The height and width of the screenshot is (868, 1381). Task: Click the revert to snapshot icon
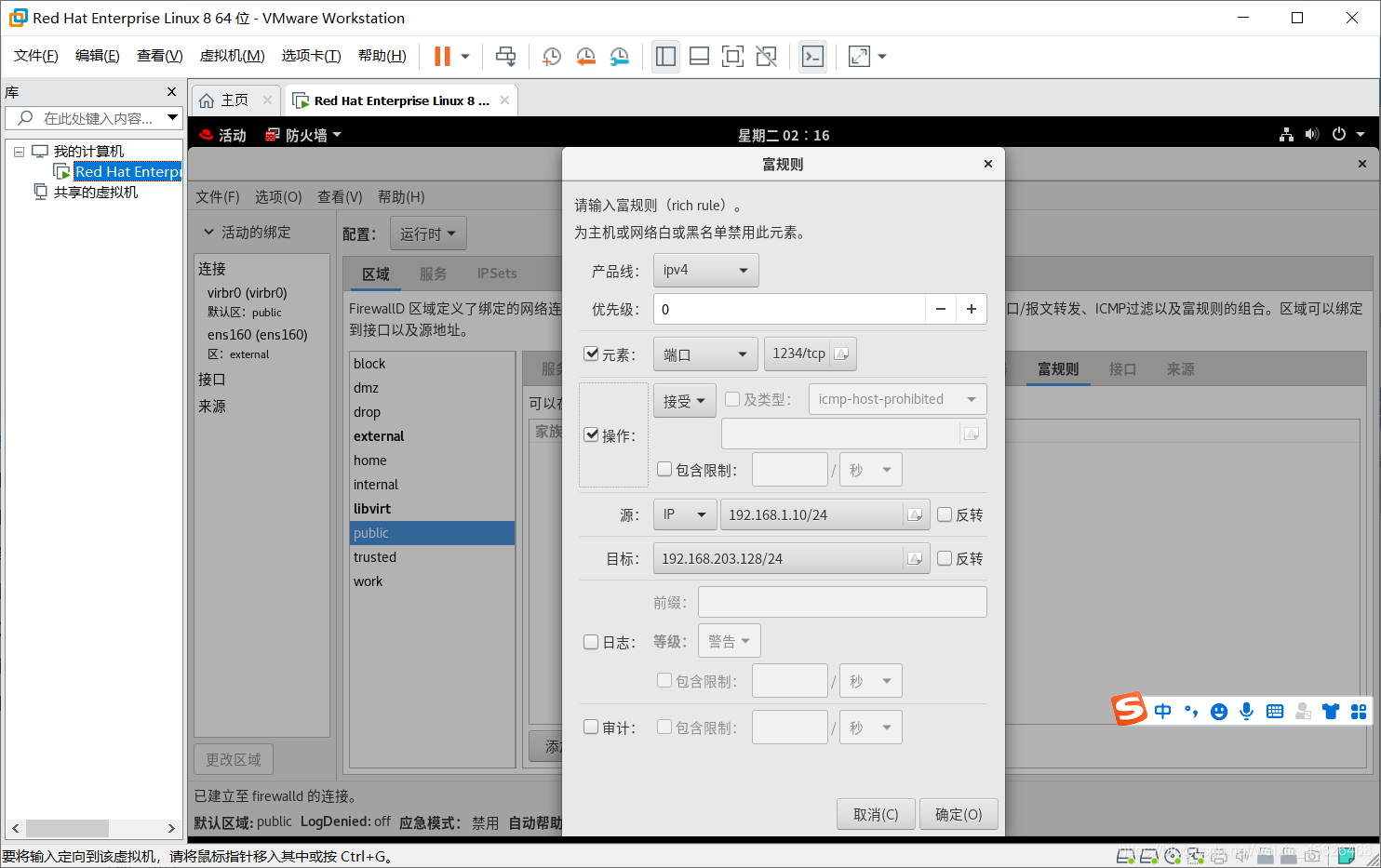click(585, 57)
